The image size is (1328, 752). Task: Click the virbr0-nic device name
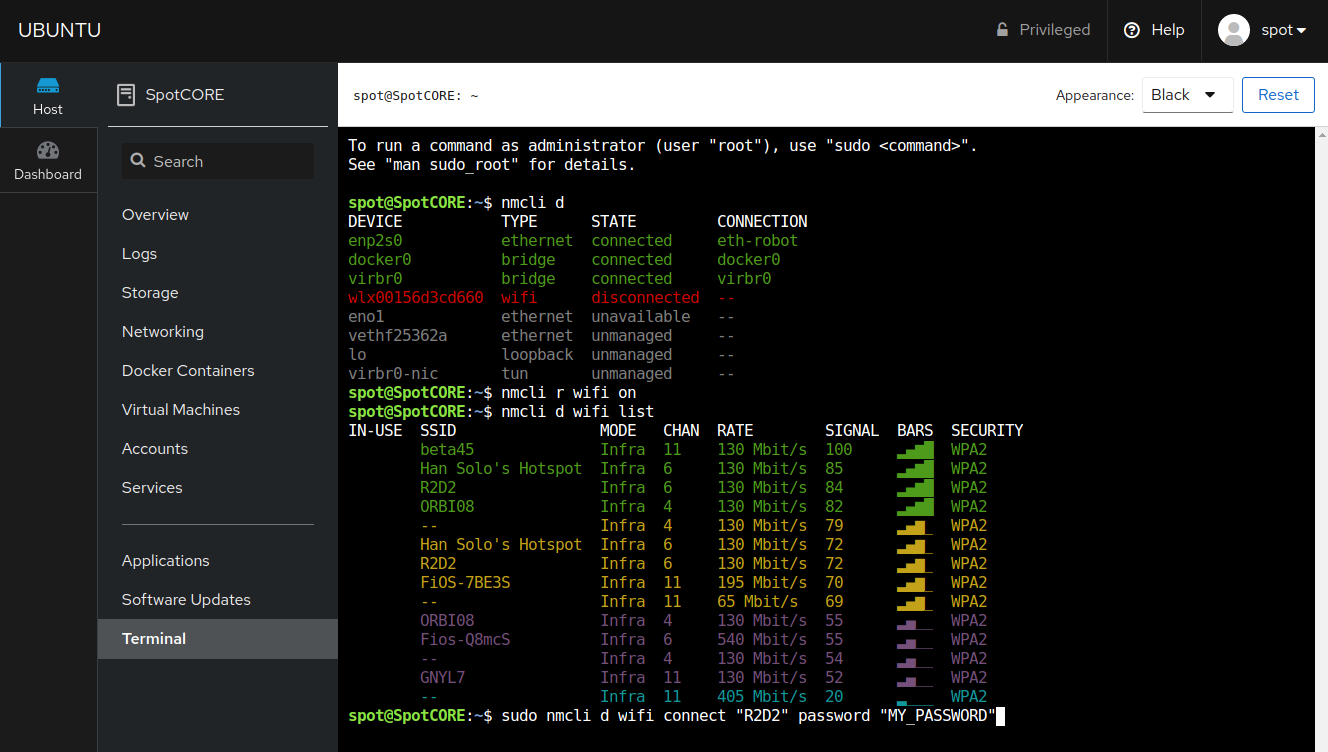coord(393,374)
